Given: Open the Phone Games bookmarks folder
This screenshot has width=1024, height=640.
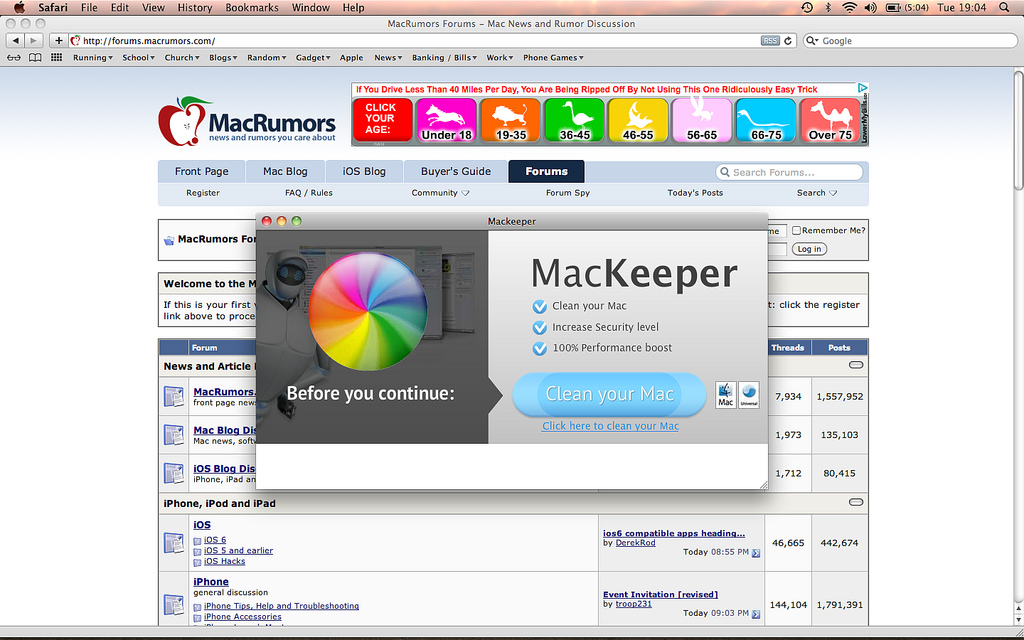Looking at the screenshot, I should click(x=553, y=57).
